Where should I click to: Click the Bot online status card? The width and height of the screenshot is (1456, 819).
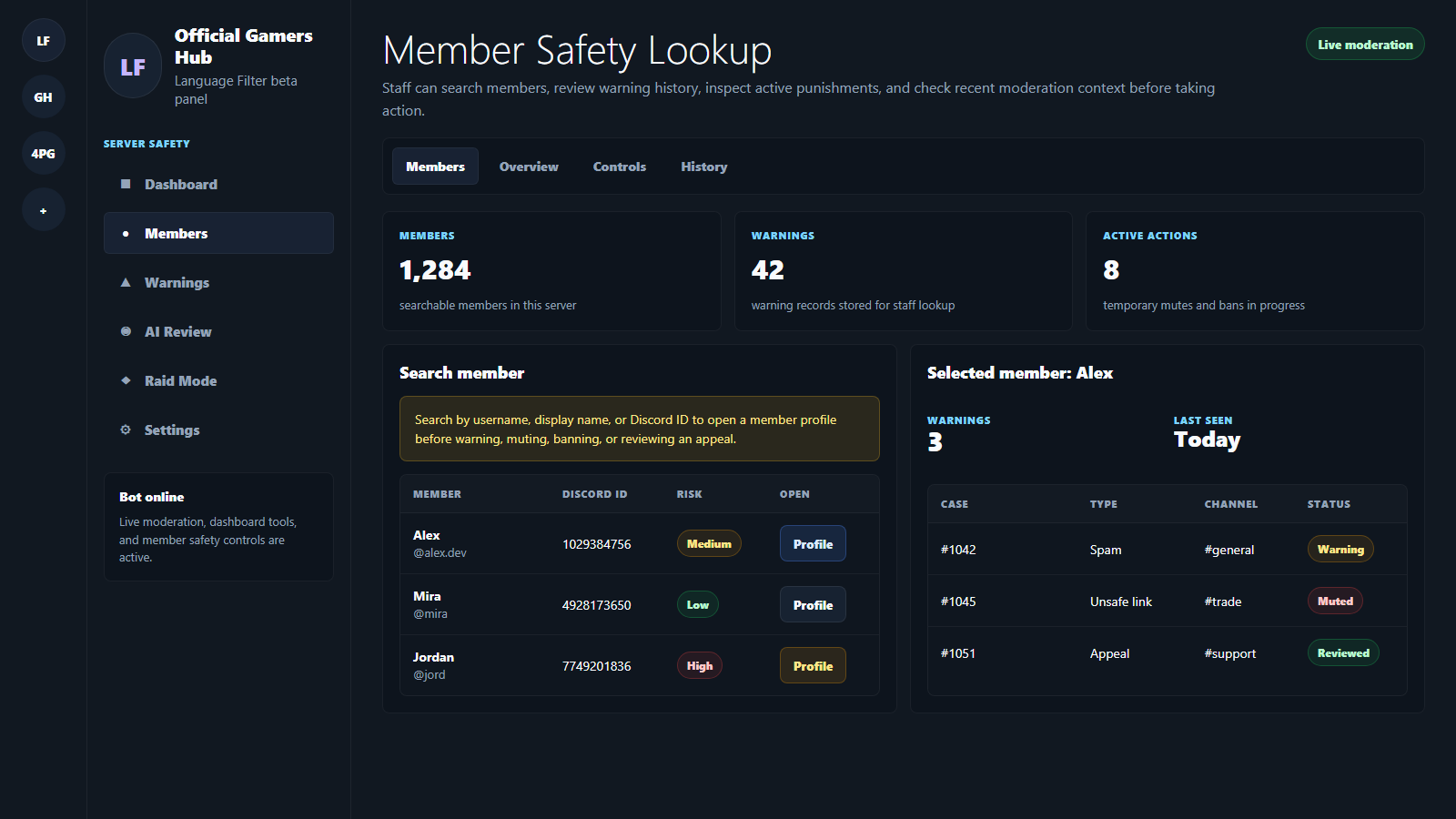click(218, 527)
